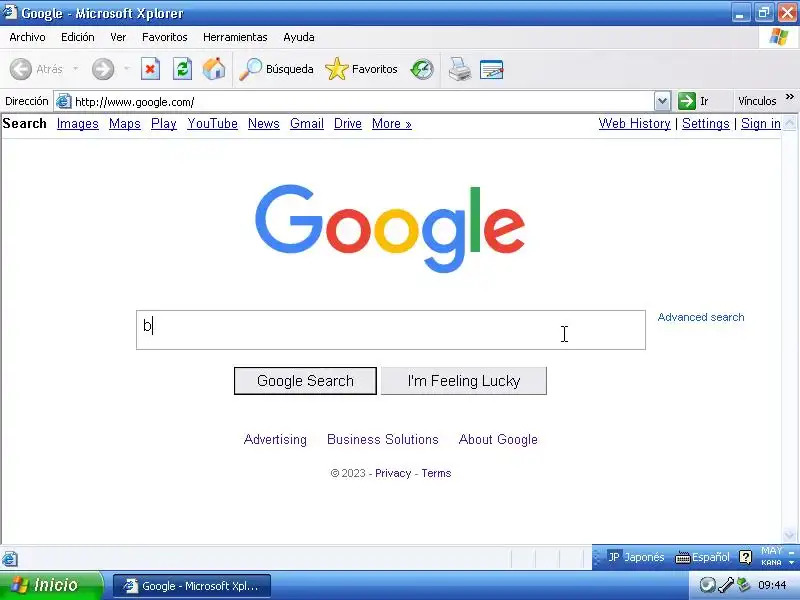This screenshot has height=600, width=800.
Task: Expand More » Google services link
Action: click(x=391, y=123)
